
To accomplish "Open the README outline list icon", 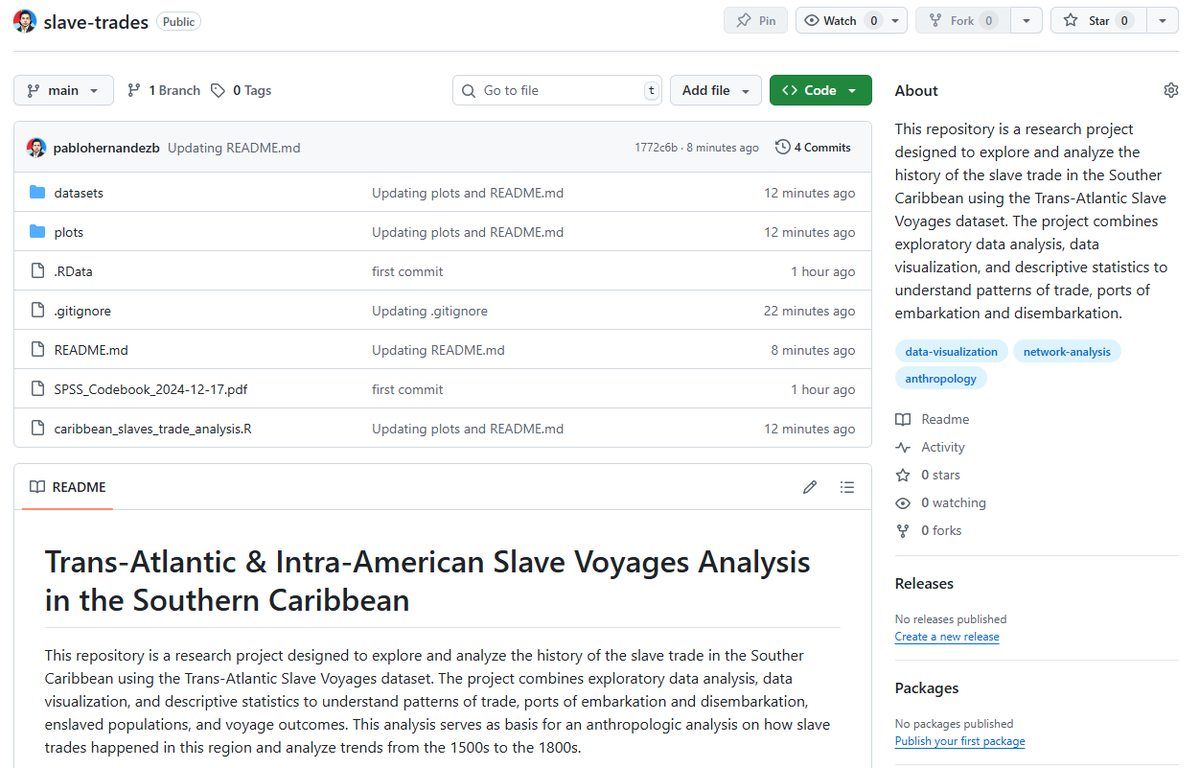I will [x=847, y=487].
